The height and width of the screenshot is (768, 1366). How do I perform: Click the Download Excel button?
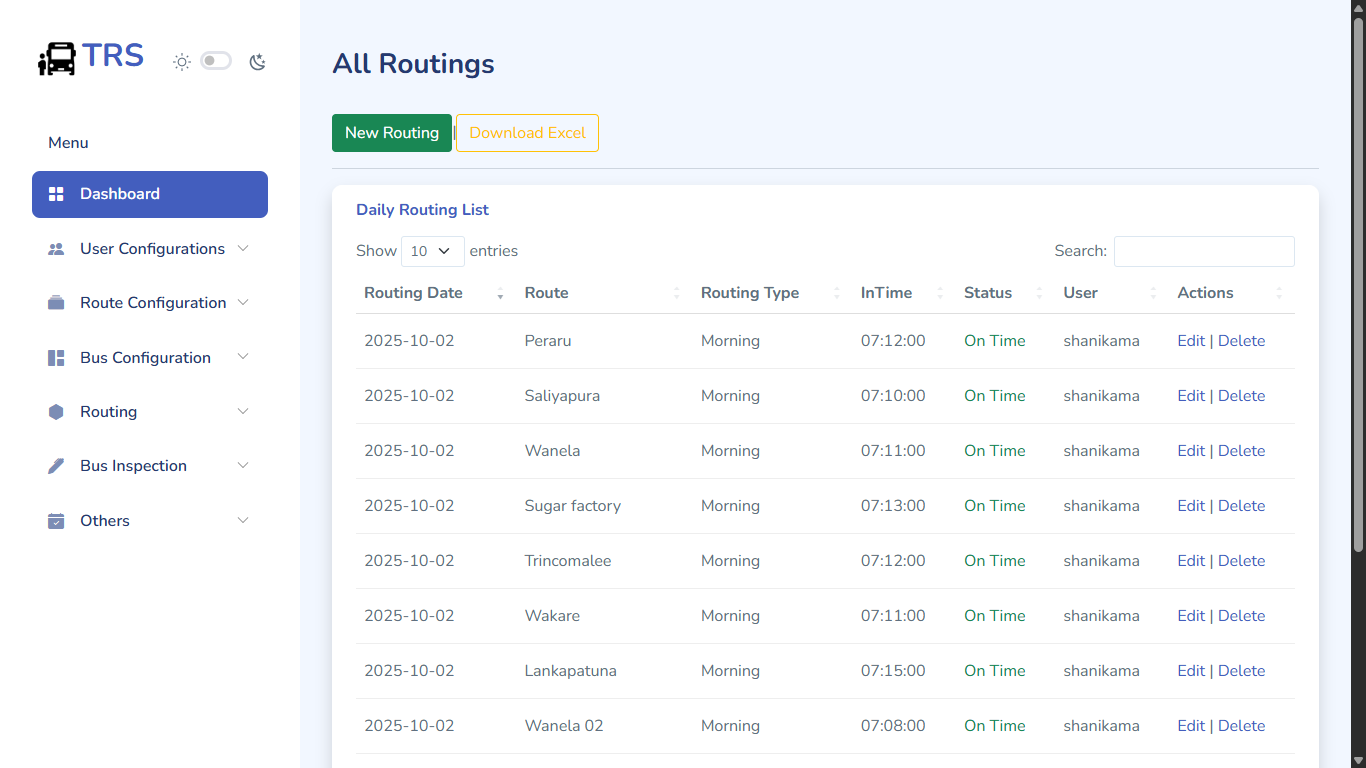(x=527, y=133)
